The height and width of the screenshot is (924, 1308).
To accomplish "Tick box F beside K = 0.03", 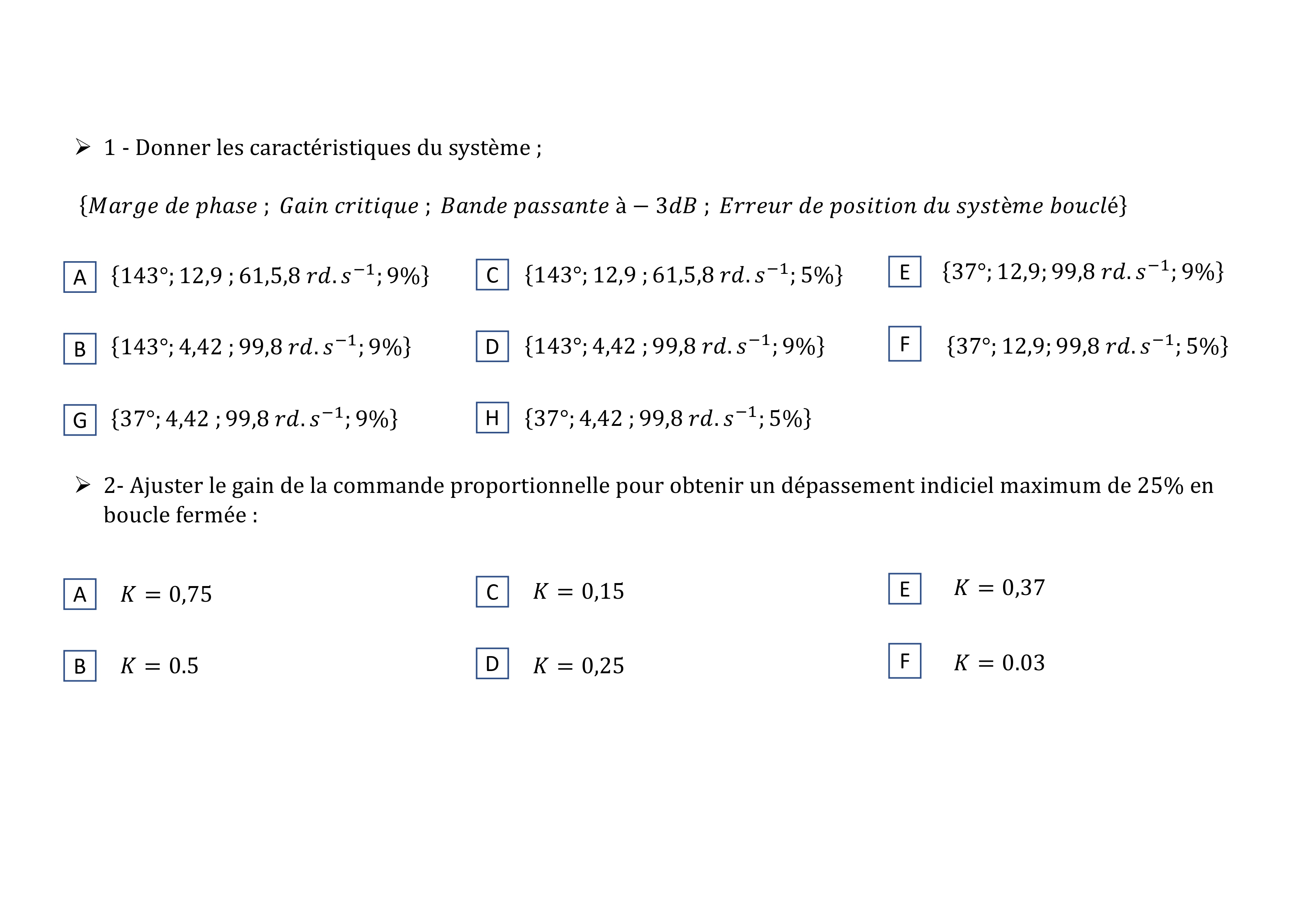I will click(x=905, y=661).
